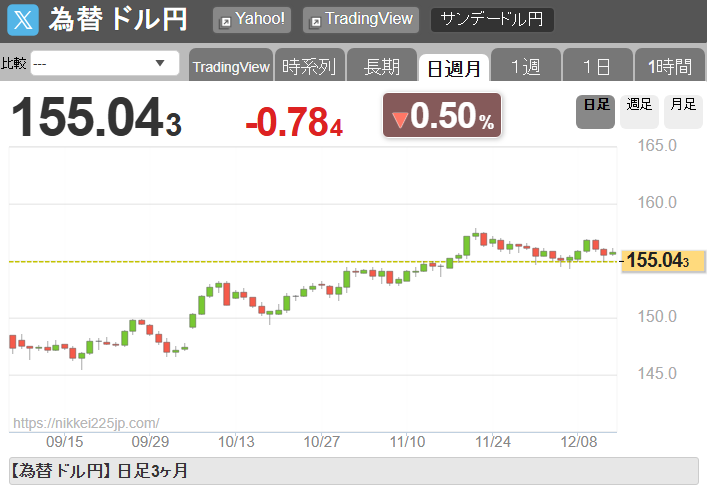
Task: Click the 10/13 date label
Action: (236, 442)
